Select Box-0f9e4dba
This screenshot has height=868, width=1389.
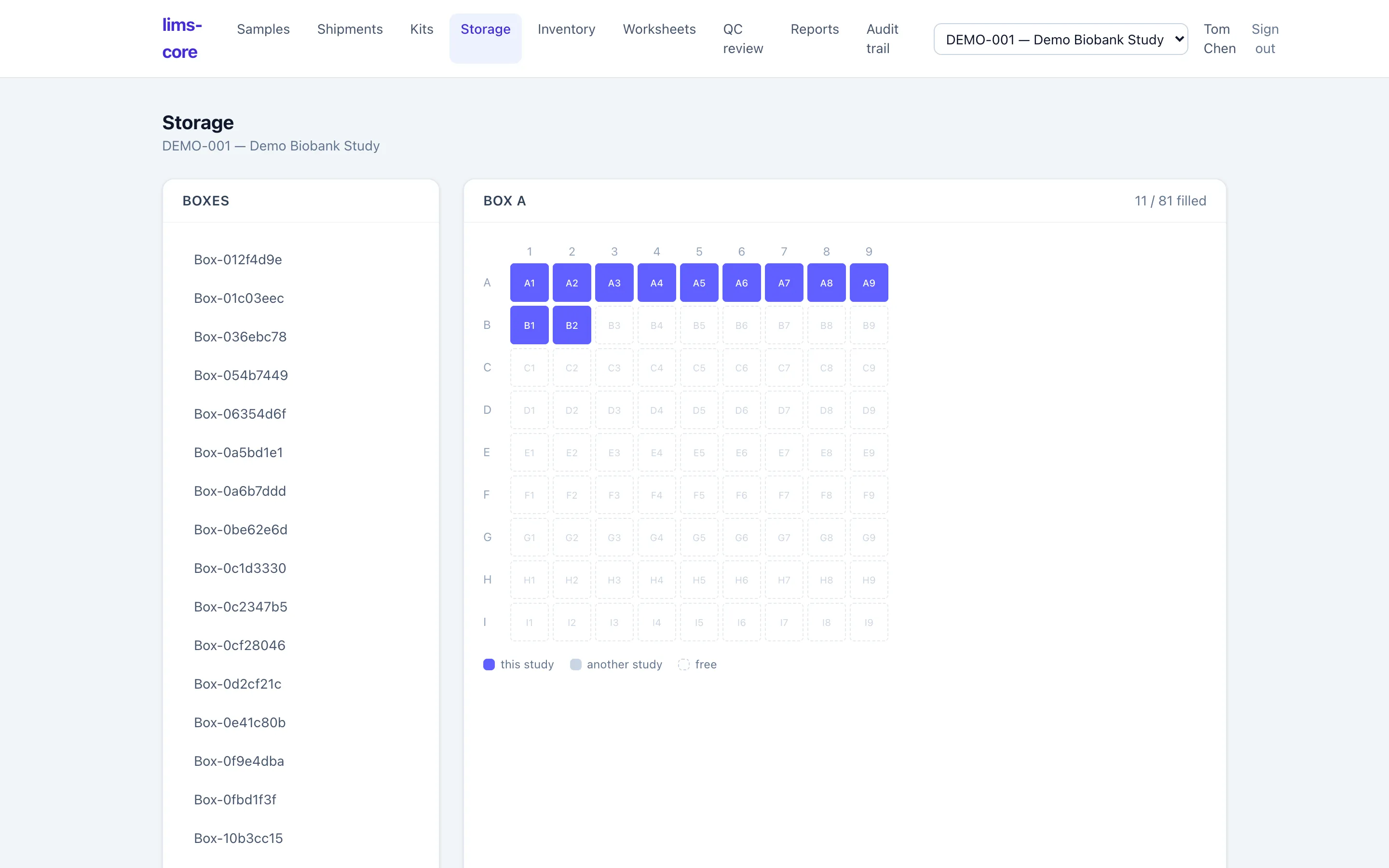click(300, 760)
